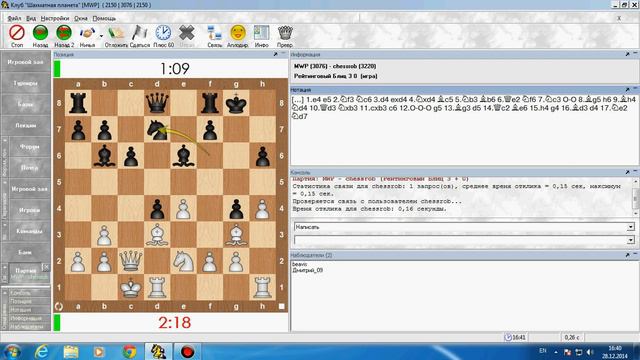Image resolution: width=640 pixels, height=360 pixels.
Task: Open the Турниры sidebar button
Action: tap(25, 83)
